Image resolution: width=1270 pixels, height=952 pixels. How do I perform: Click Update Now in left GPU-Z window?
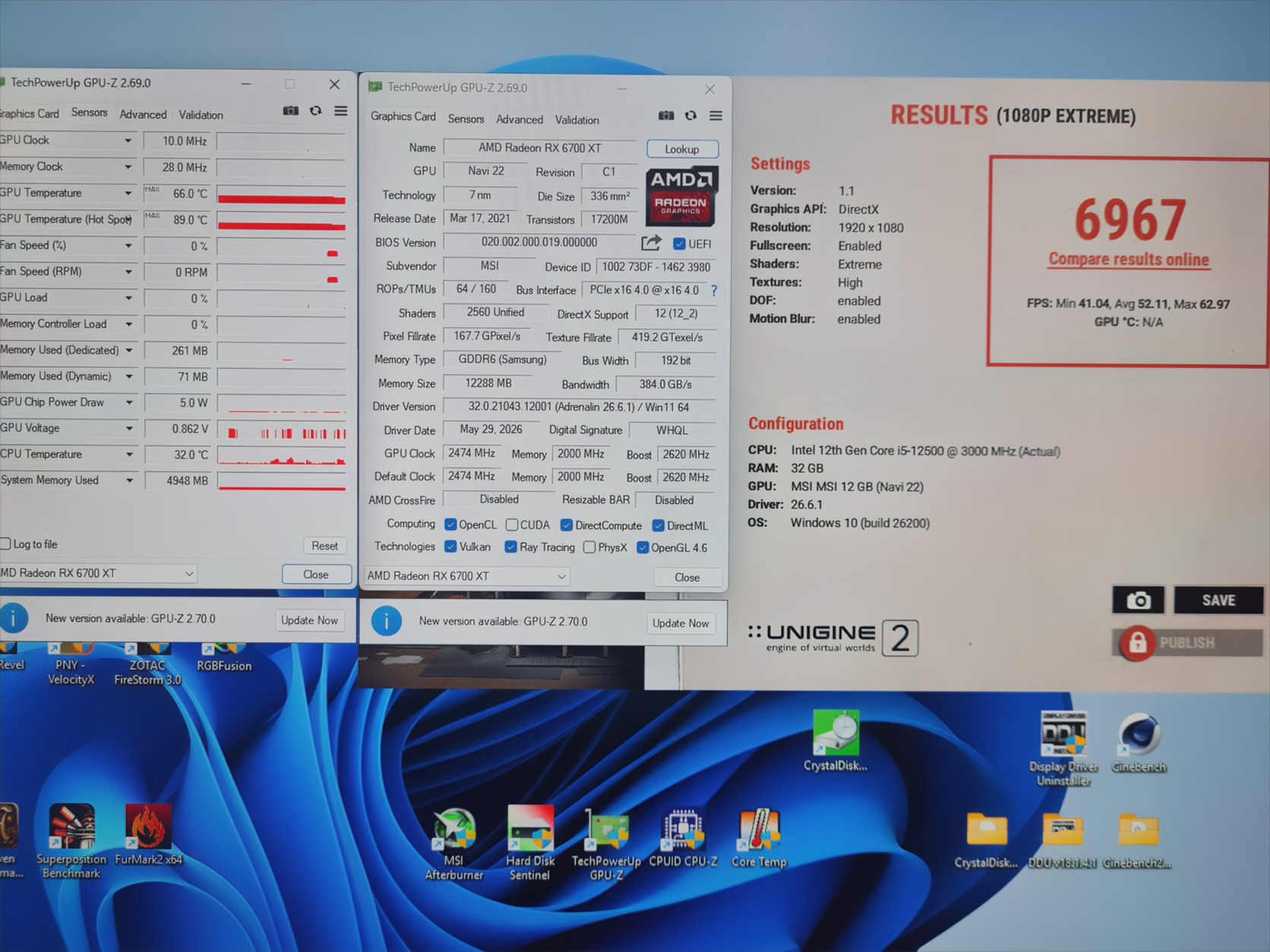pos(309,620)
